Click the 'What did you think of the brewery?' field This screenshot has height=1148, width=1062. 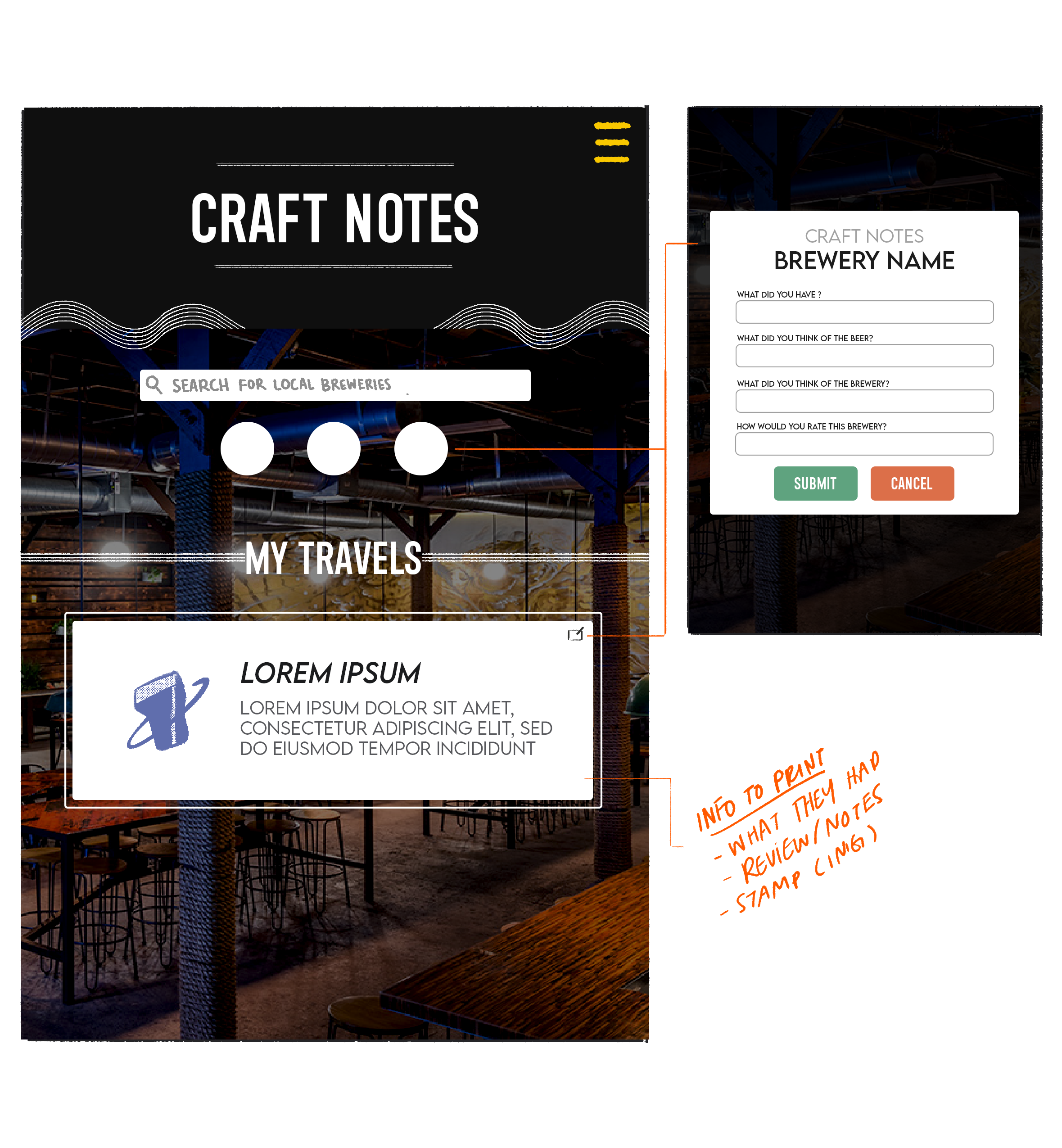[x=862, y=402]
